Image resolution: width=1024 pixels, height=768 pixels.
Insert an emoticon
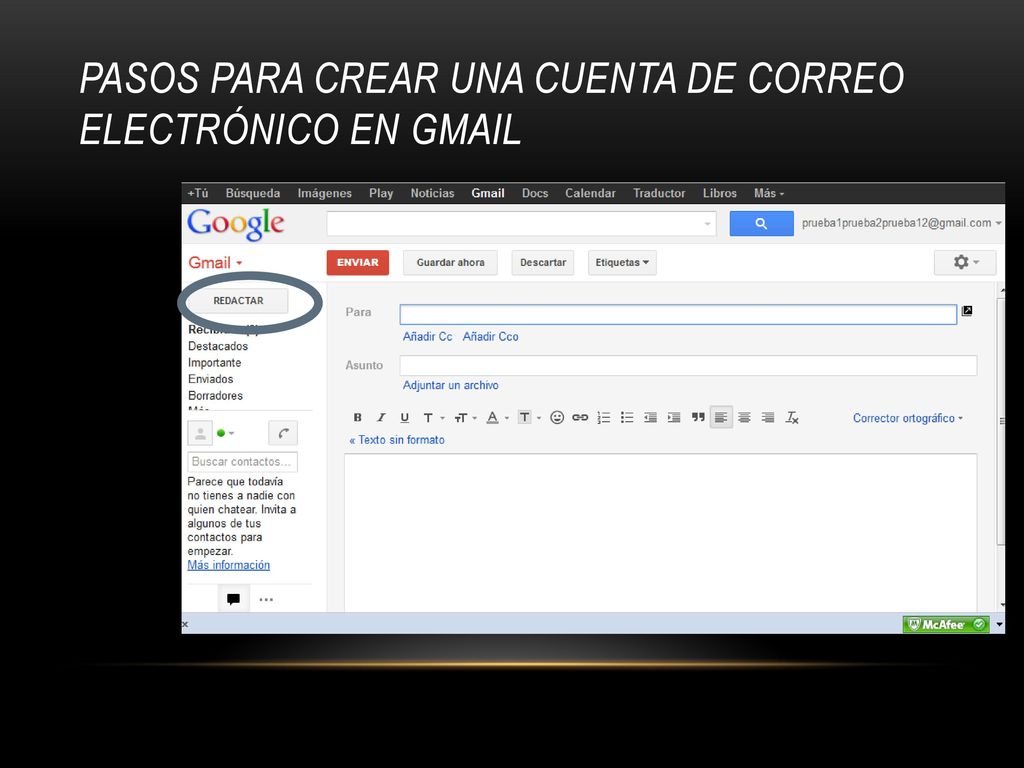(556, 417)
